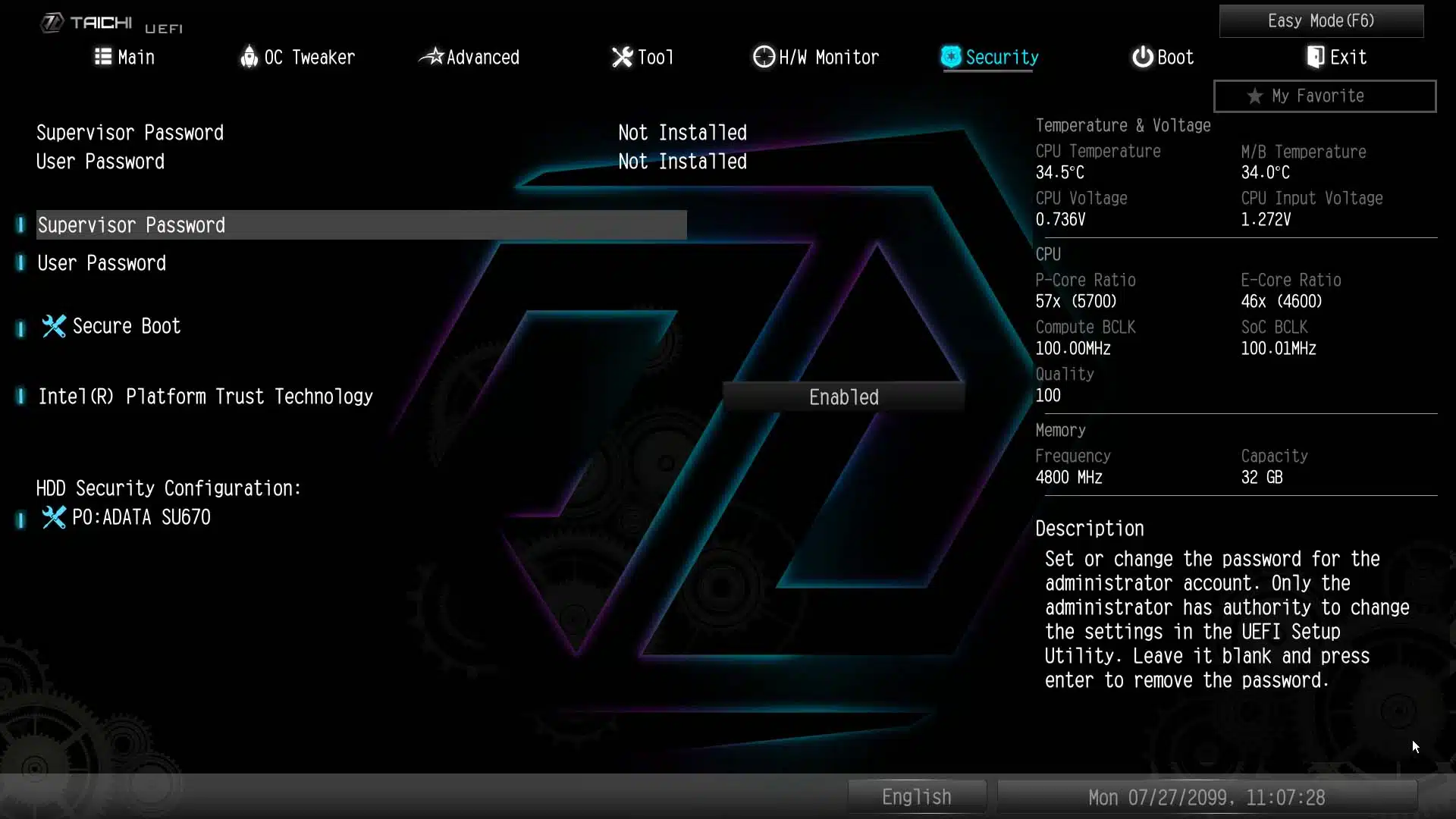Open the Boot tab
This screenshot has height=819, width=1456.
[x=1163, y=57]
